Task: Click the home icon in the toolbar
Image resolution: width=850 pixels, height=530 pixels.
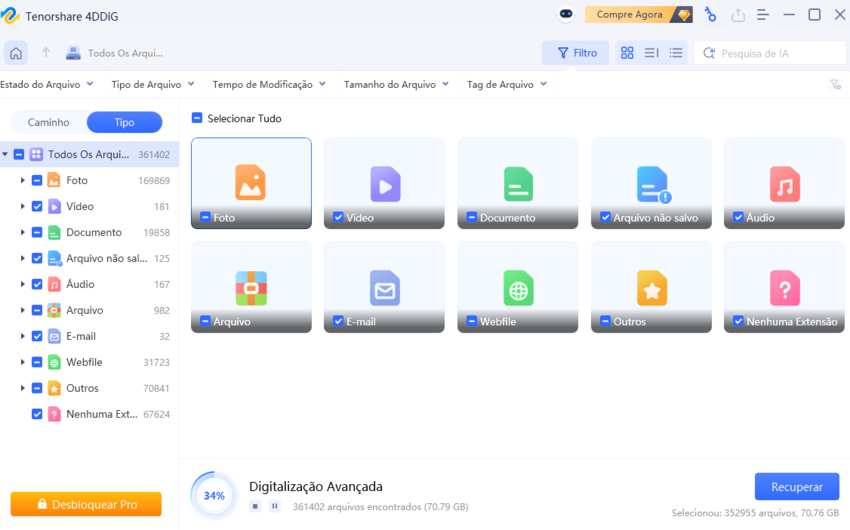Action: (x=16, y=53)
